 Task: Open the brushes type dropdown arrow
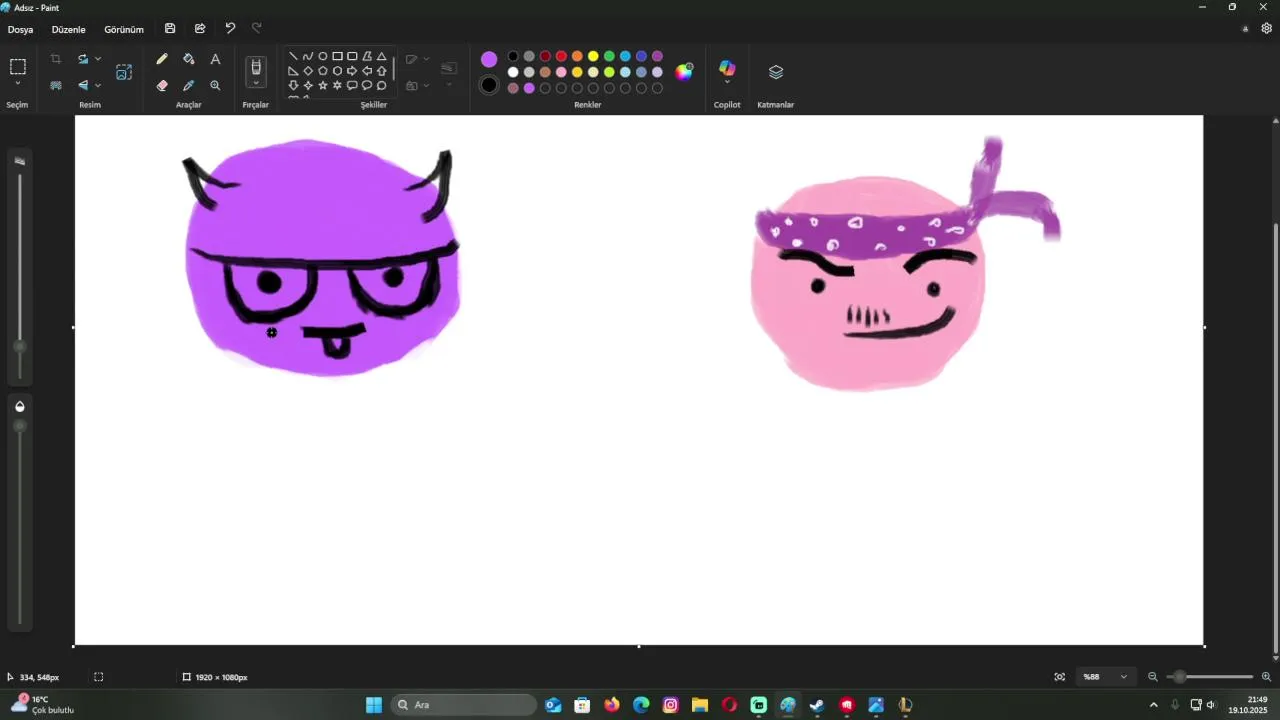256,83
